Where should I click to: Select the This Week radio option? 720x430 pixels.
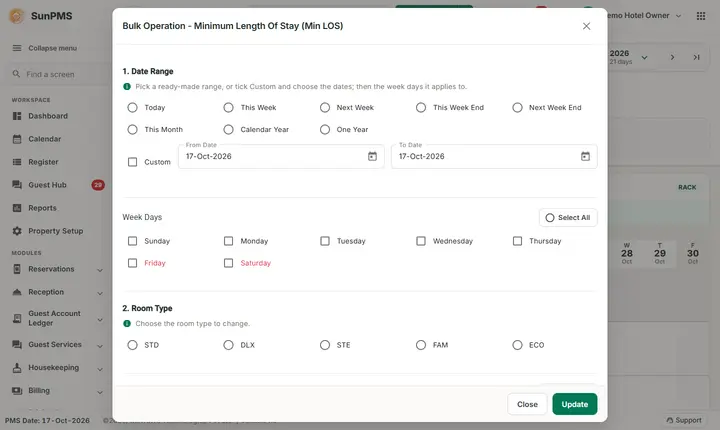pyautogui.click(x=228, y=108)
